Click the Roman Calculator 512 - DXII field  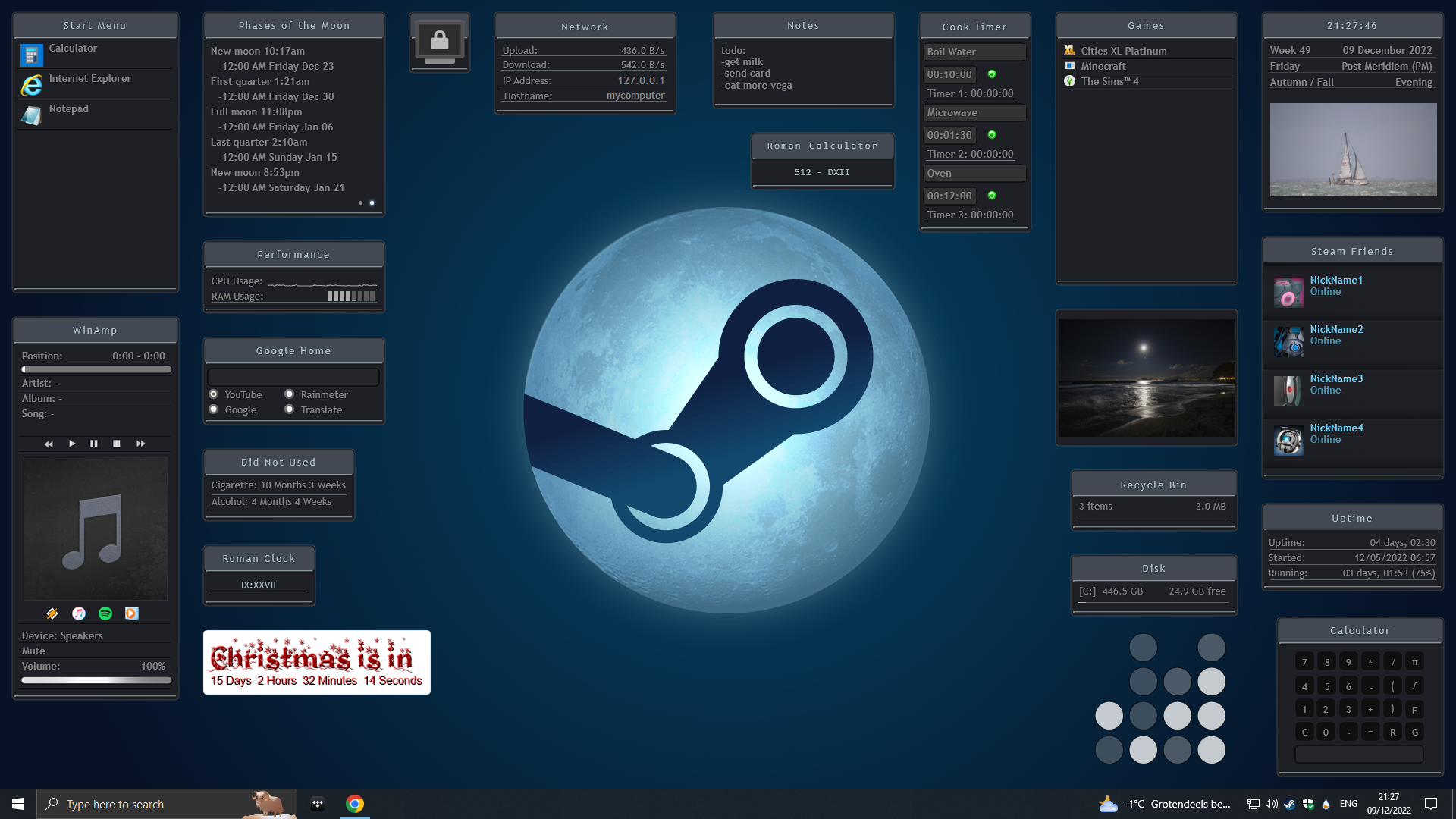(x=822, y=172)
